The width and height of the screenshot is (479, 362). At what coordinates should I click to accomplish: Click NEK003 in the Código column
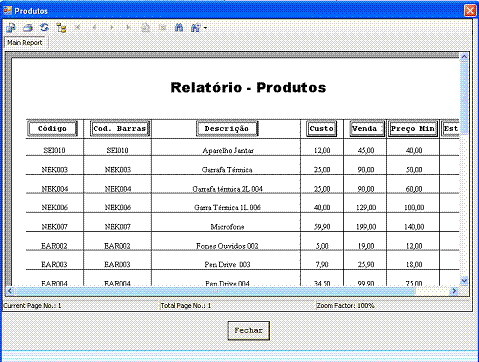[x=54, y=170]
